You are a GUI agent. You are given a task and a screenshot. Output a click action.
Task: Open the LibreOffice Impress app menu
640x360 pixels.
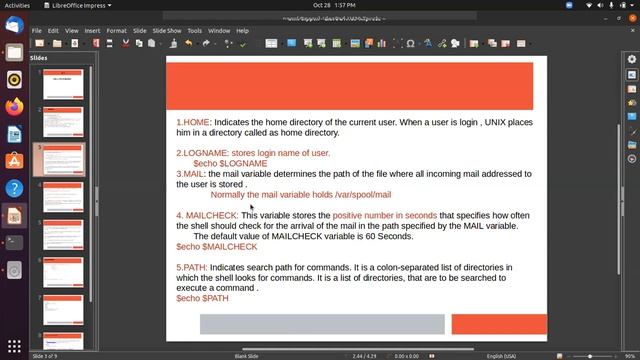coord(78,5)
